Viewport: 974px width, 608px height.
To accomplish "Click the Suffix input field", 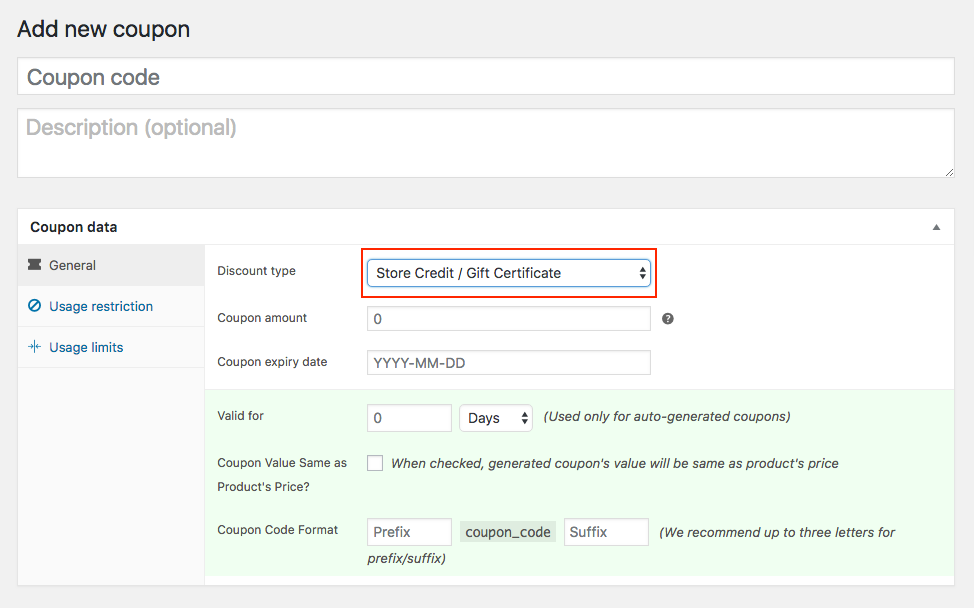I will (606, 532).
